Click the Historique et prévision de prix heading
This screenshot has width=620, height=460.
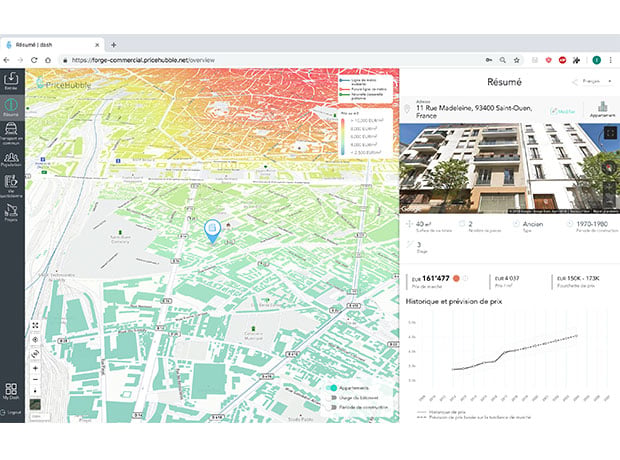454,301
